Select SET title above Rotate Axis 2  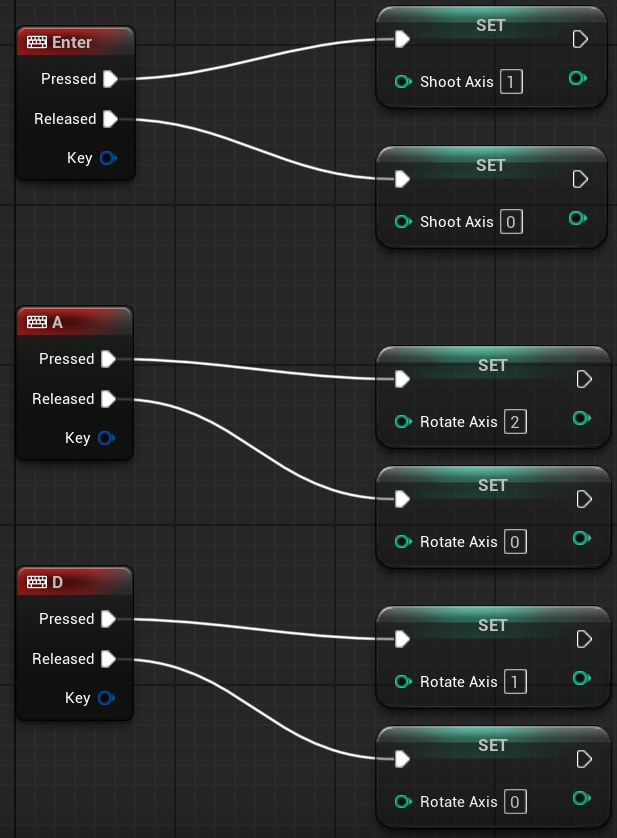click(492, 365)
